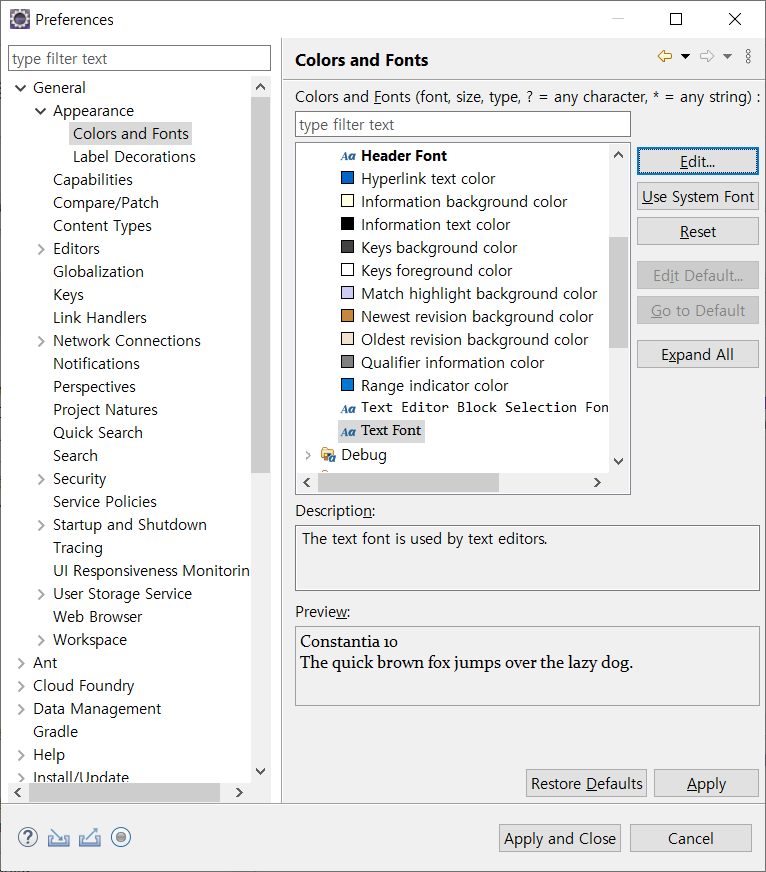Image resolution: width=766 pixels, height=872 pixels.
Task: Select the Qualifier information color swatch
Action: [x=347, y=362]
